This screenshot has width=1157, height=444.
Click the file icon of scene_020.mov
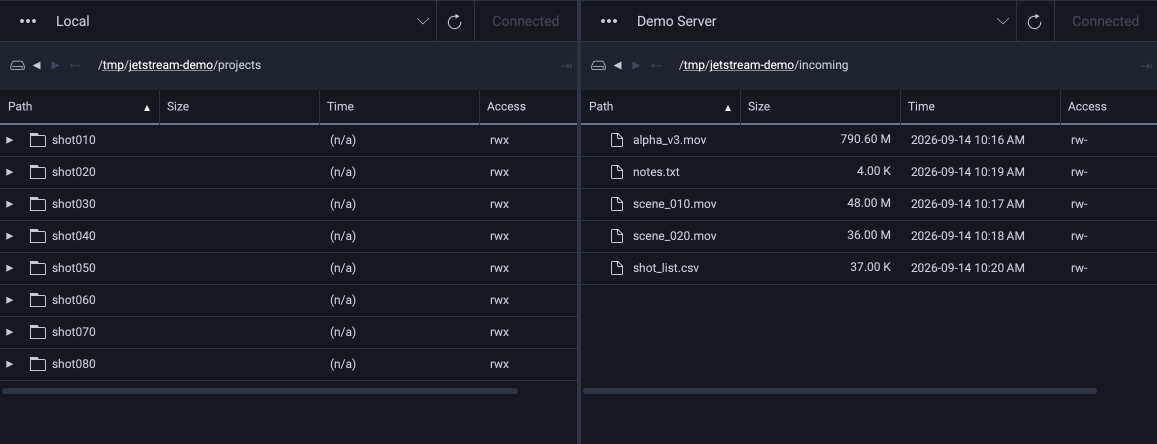click(617, 236)
